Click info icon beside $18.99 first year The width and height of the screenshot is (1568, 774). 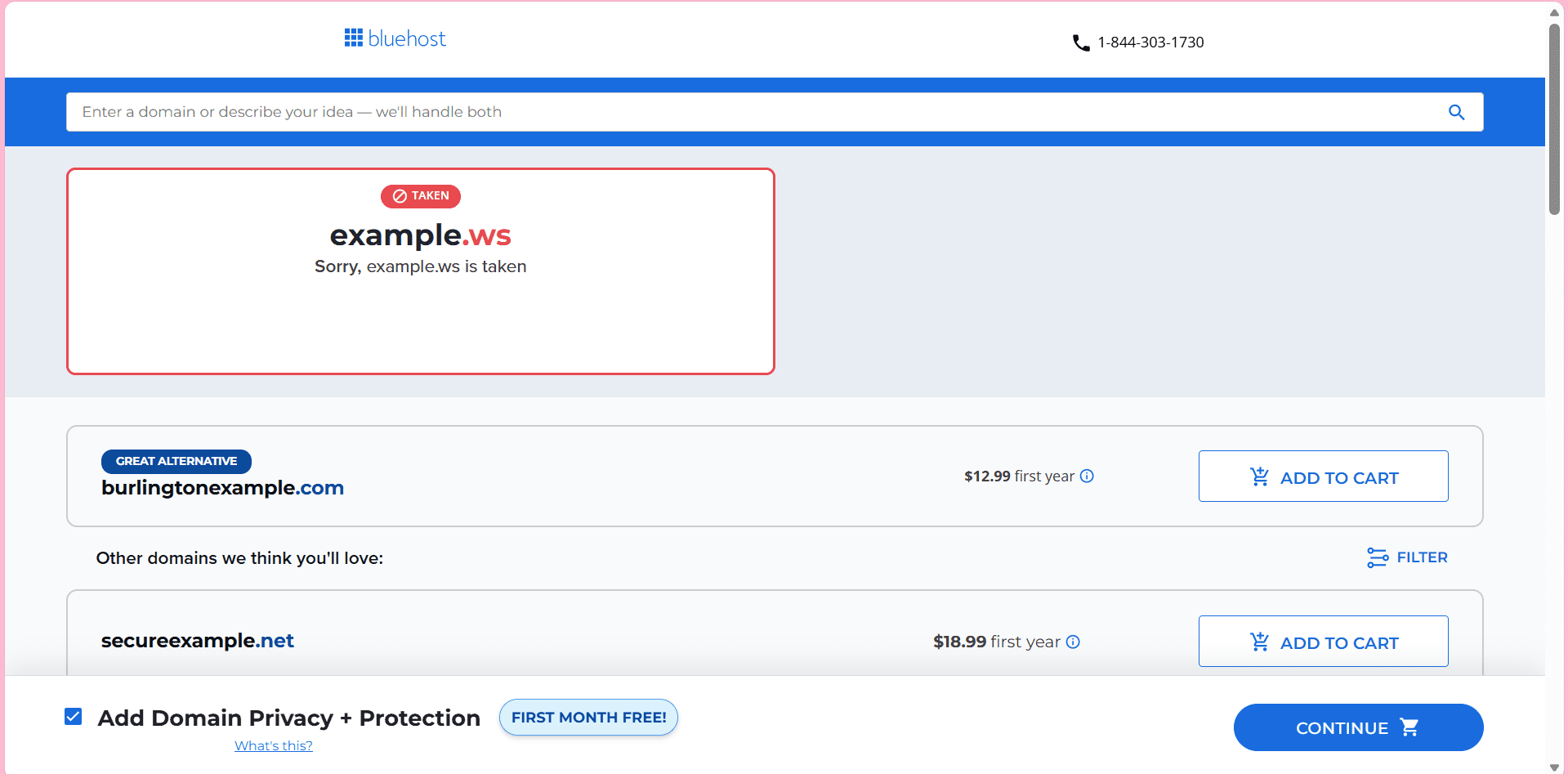pos(1073,642)
